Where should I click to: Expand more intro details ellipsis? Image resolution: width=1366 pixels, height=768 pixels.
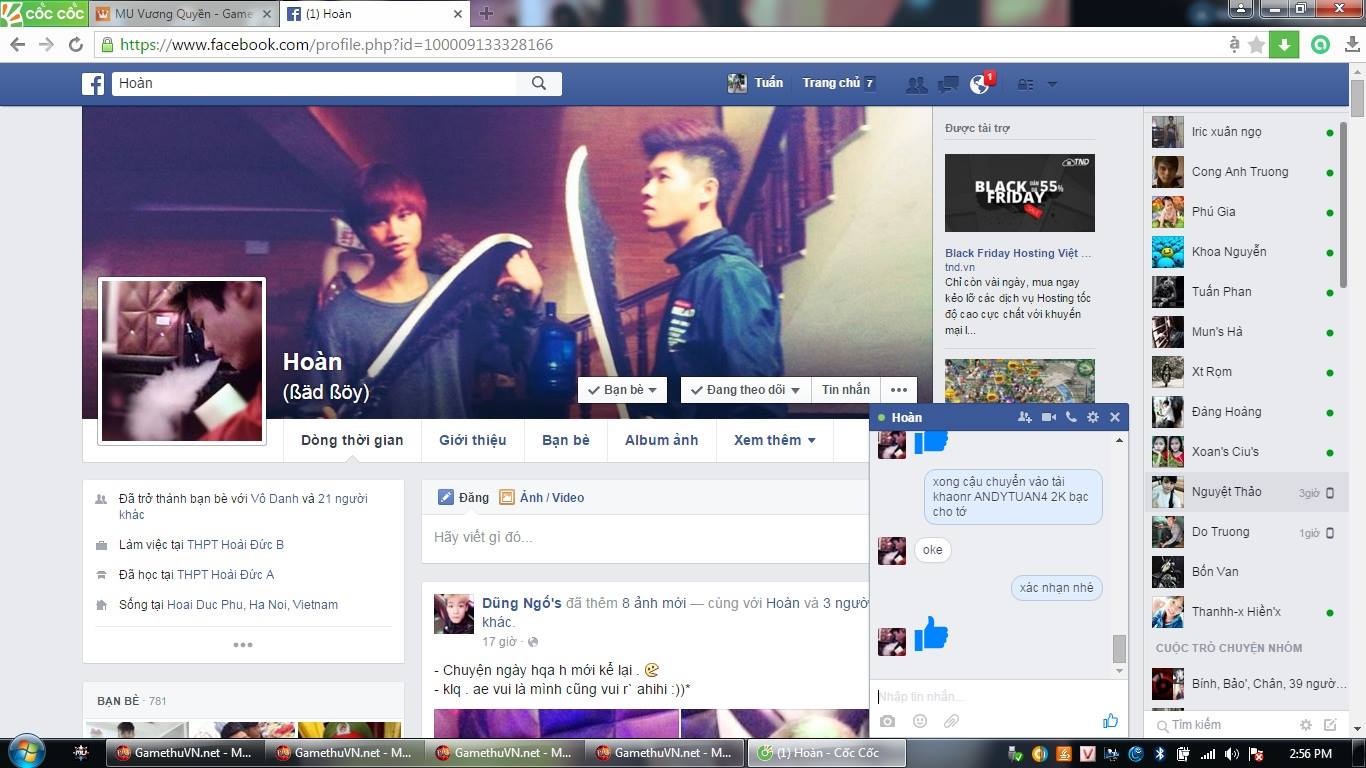click(x=243, y=645)
